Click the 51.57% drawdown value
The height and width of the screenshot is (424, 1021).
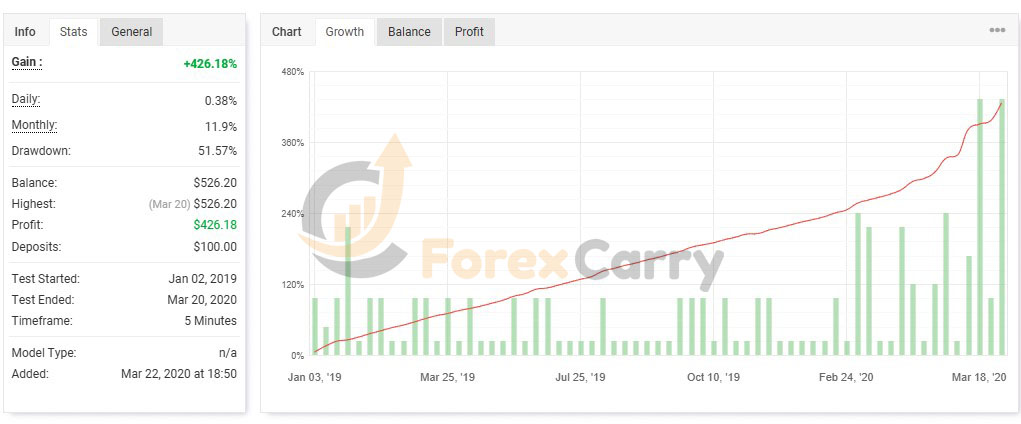(217, 151)
